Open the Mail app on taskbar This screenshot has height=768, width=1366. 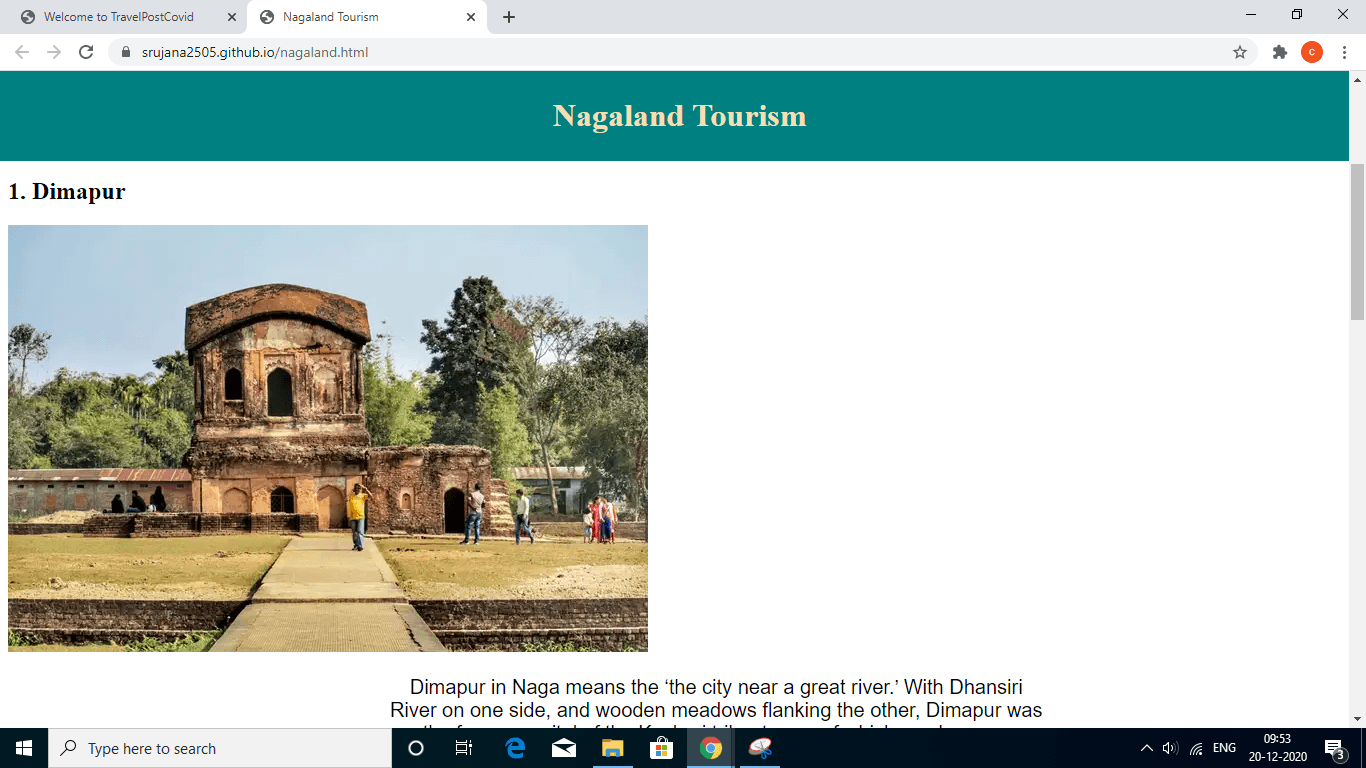click(x=564, y=748)
